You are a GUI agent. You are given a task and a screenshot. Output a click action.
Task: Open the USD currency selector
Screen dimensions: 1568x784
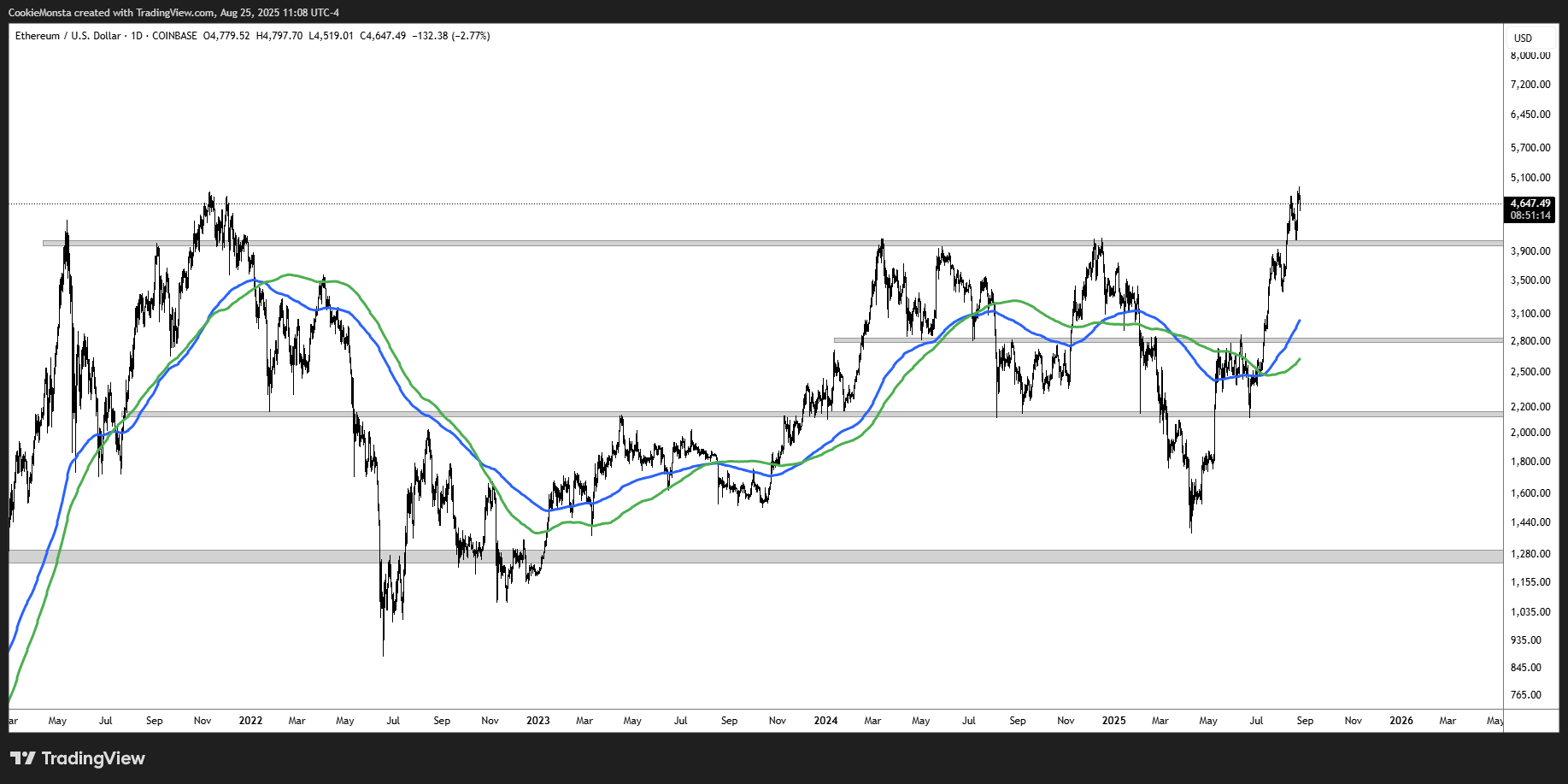(x=1523, y=38)
